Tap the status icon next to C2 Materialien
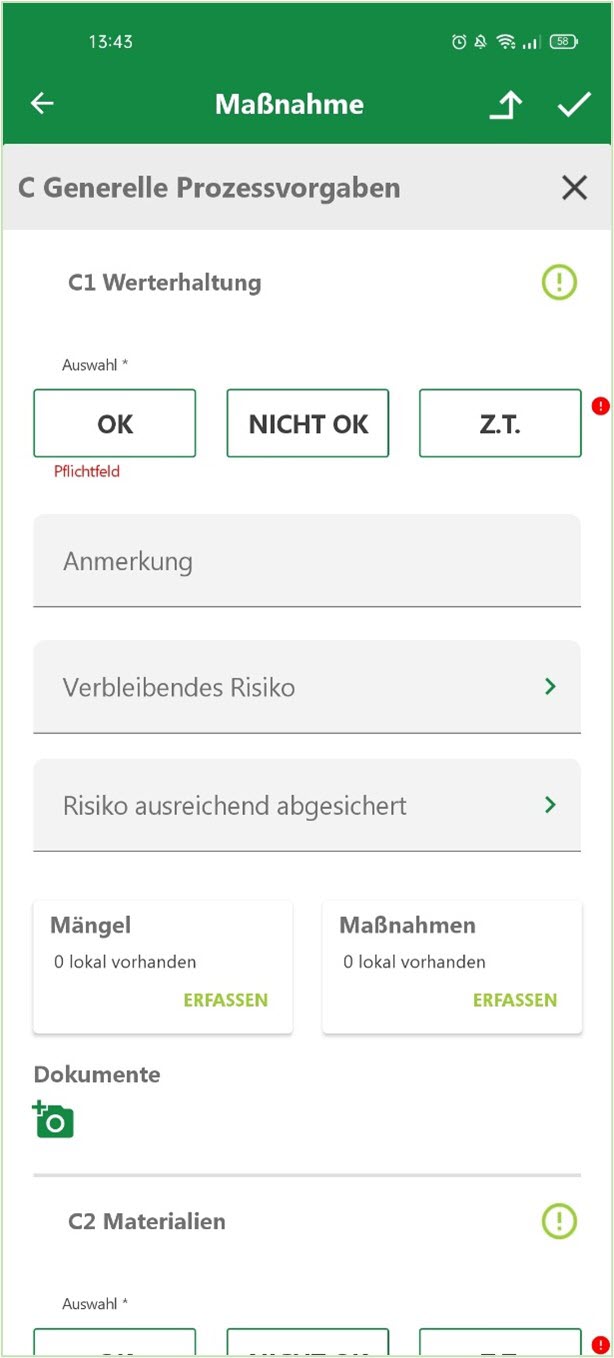 pyautogui.click(x=558, y=1222)
